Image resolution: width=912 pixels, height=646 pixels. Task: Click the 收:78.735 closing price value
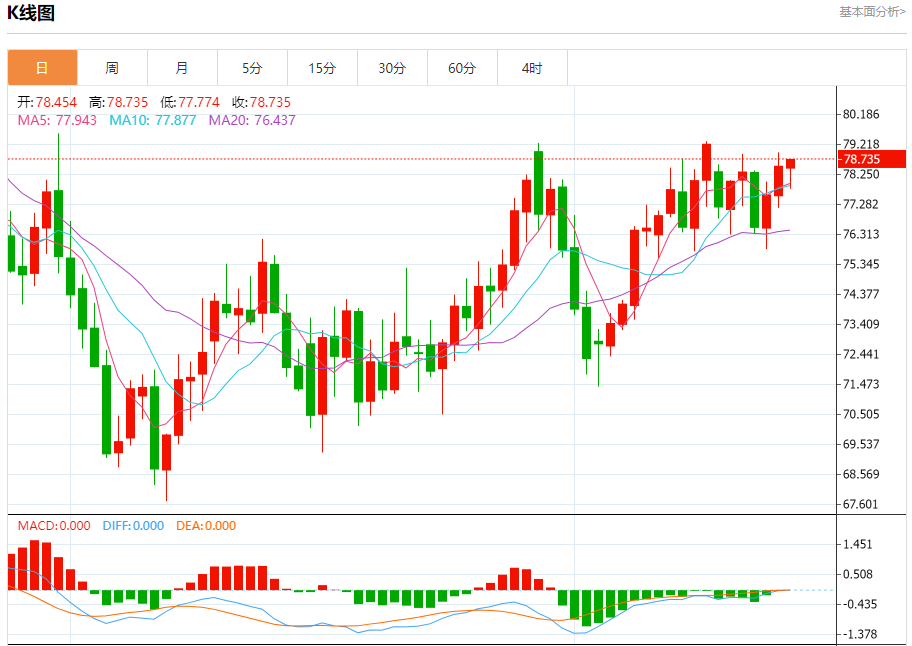click(x=261, y=102)
